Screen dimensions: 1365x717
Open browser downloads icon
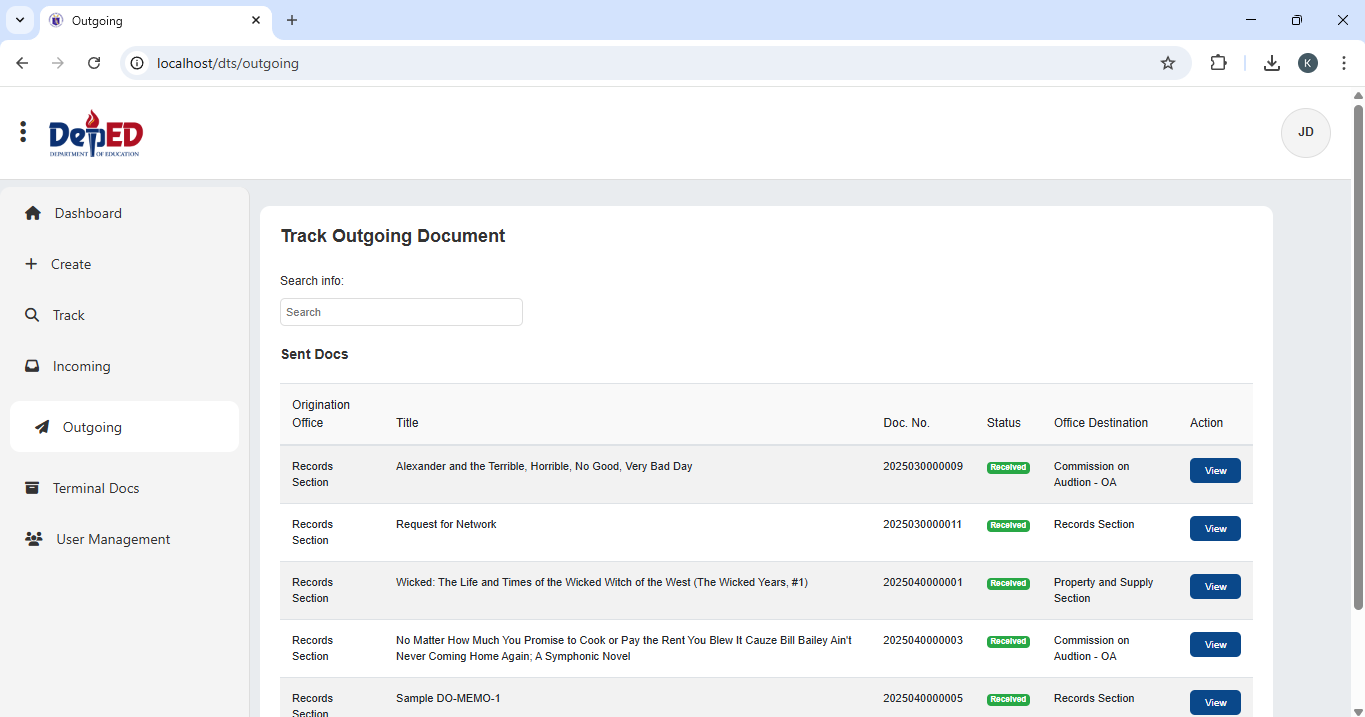(x=1272, y=63)
